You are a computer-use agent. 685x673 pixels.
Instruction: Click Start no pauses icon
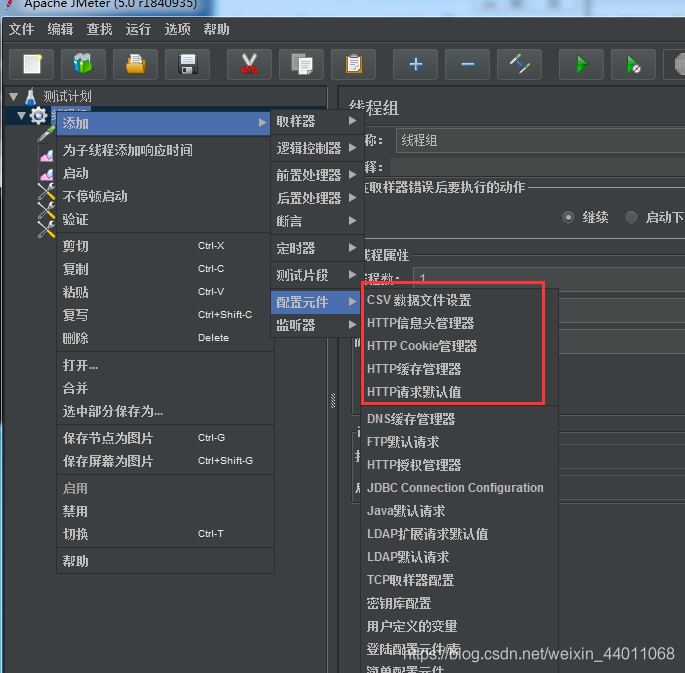coord(633,64)
